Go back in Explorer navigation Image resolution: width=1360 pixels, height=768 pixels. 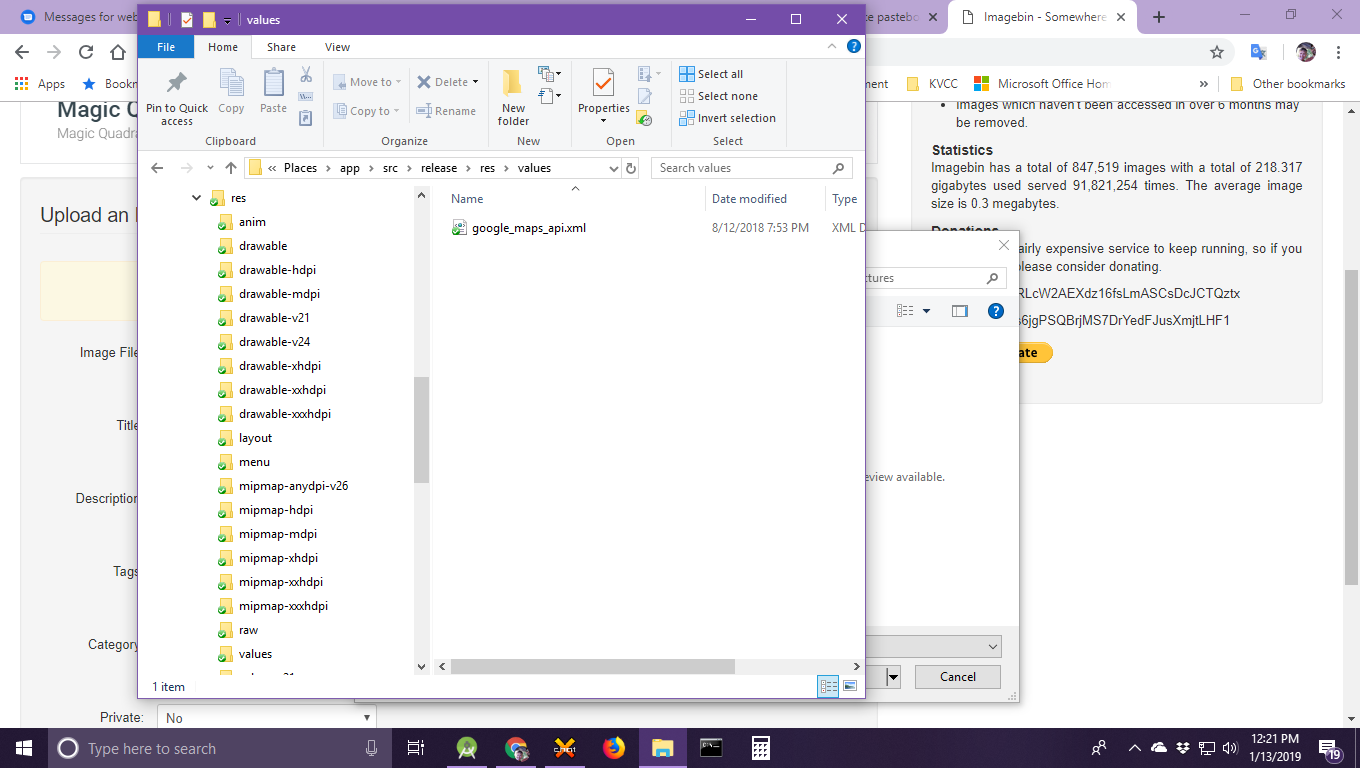tap(157, 168)
